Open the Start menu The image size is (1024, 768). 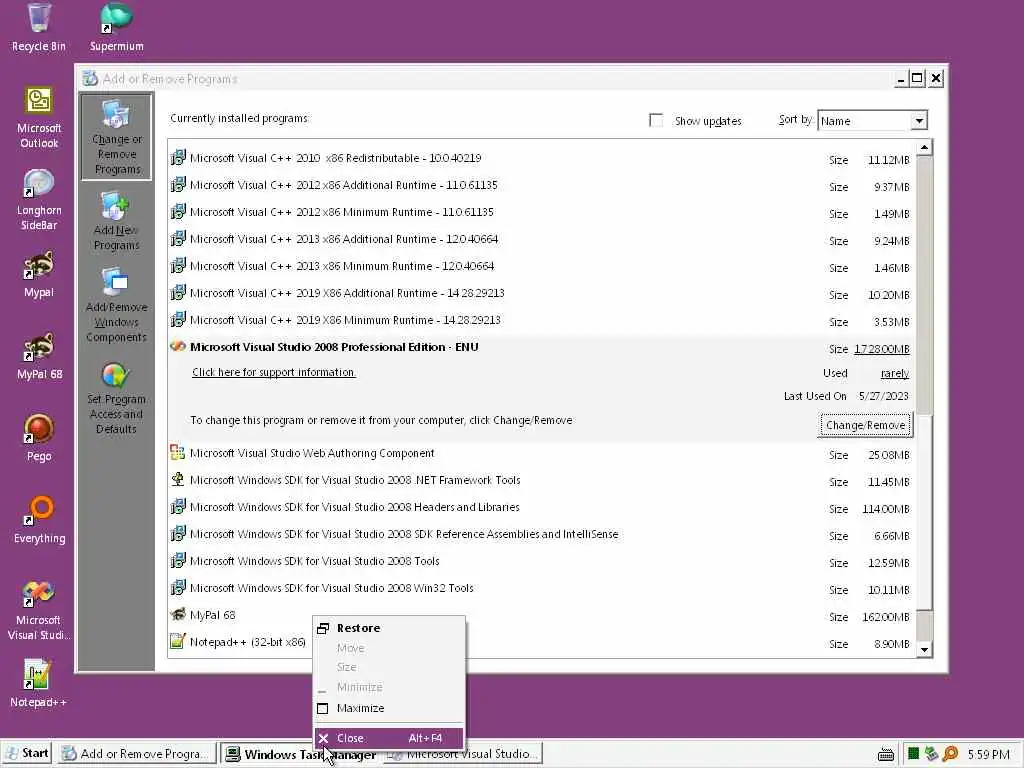pos(27,754)
